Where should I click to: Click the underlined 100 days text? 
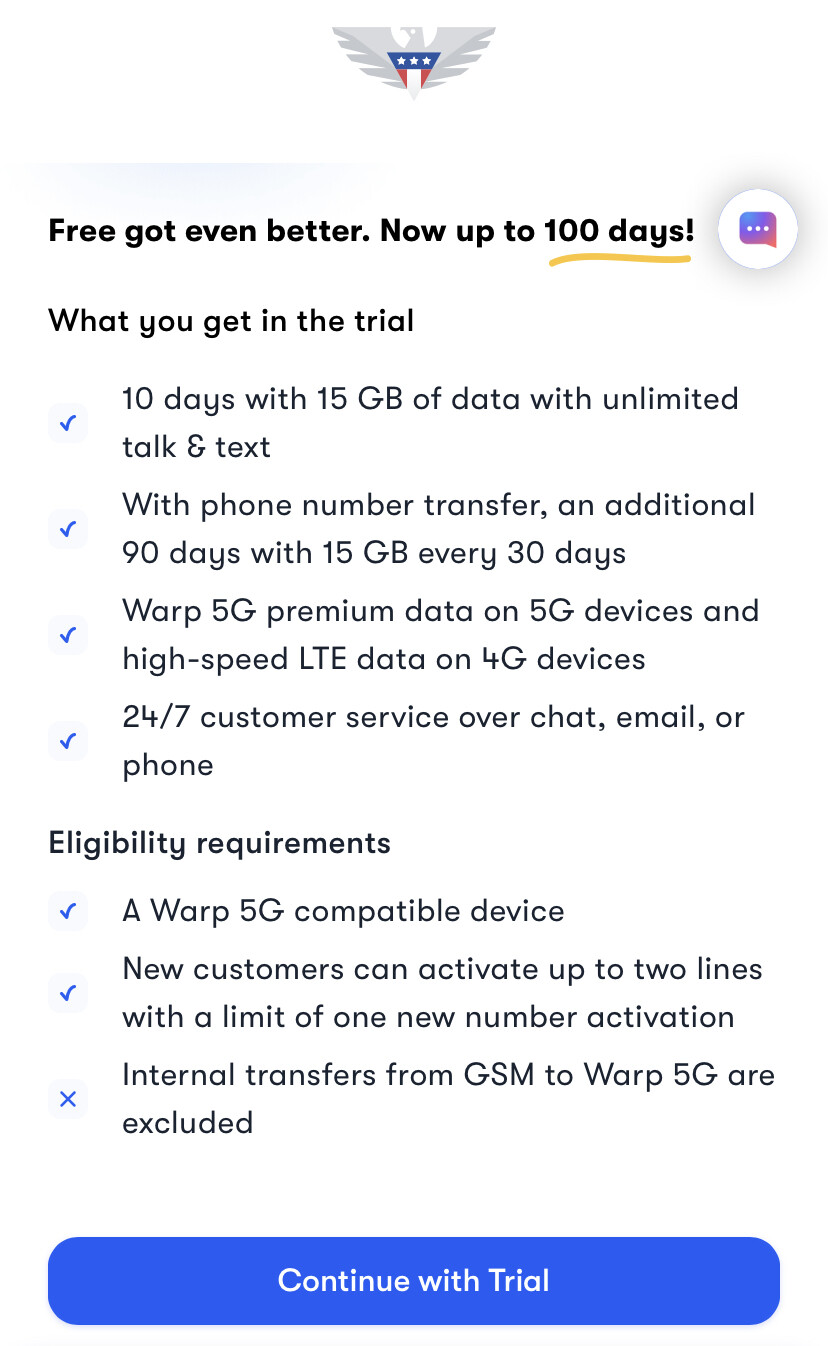coord(618,232)
